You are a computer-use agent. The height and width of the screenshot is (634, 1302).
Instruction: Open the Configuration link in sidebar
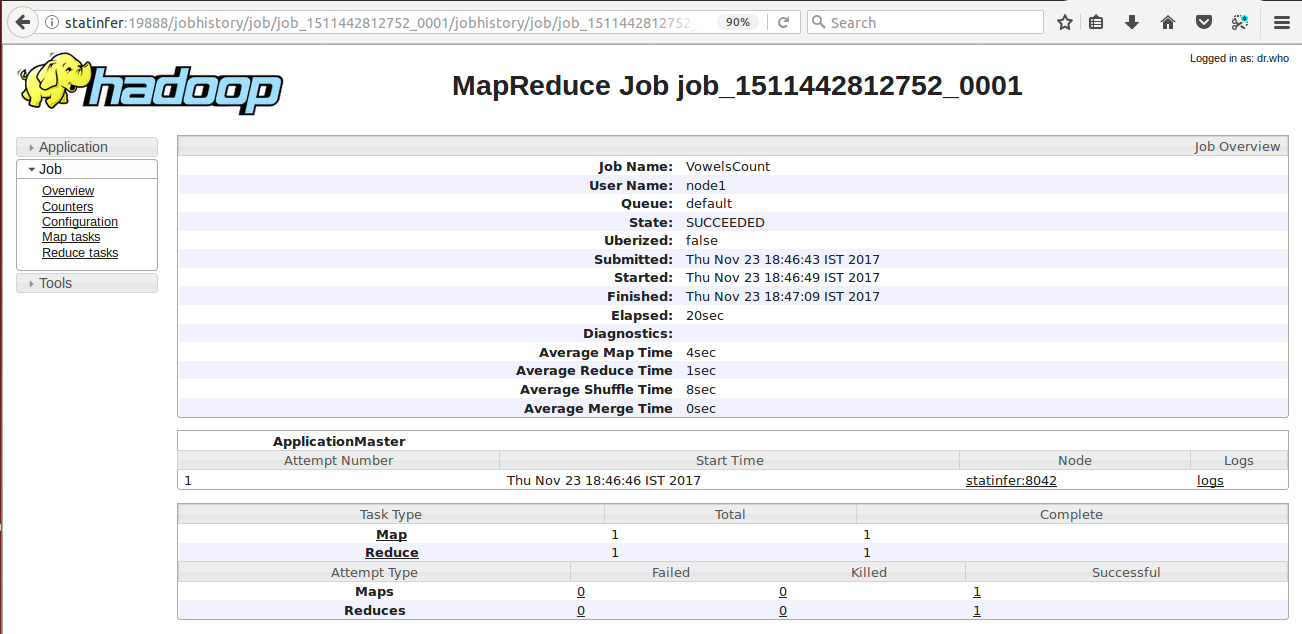point(80,222)
